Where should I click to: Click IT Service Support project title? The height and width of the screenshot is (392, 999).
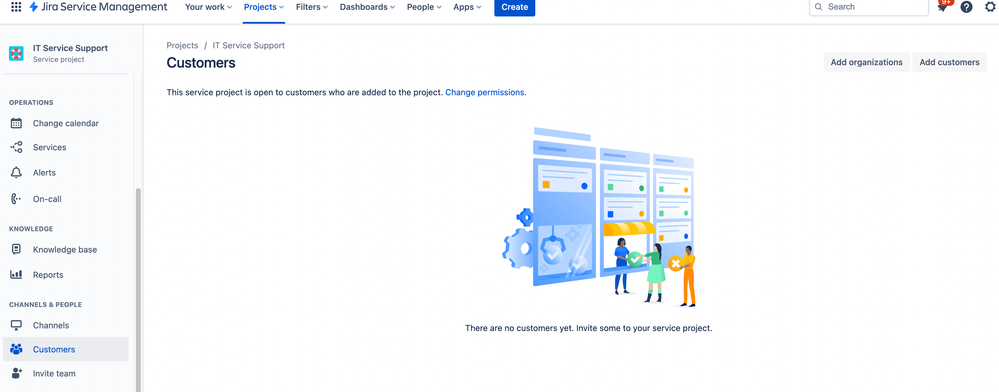click(70, 48)
